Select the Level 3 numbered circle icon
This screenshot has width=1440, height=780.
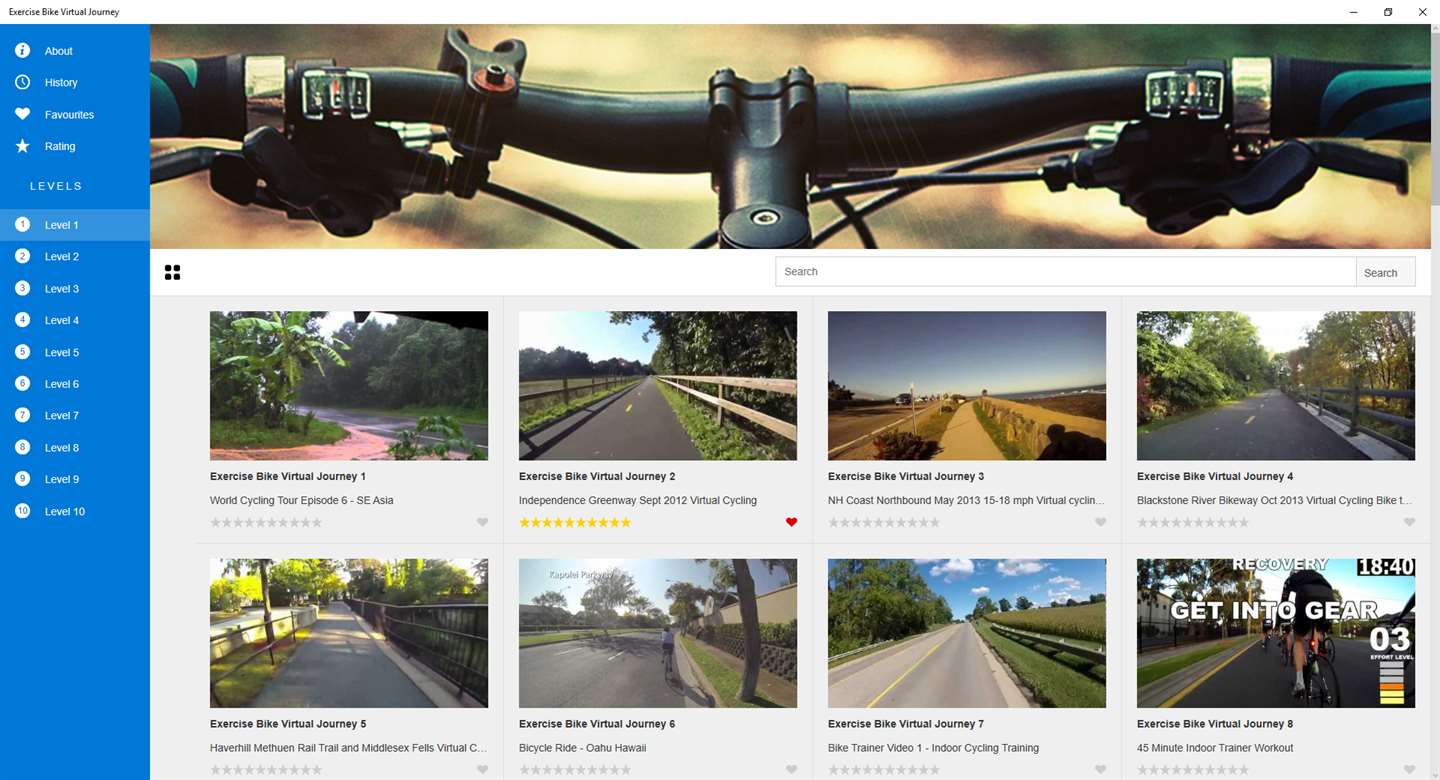tap(22, 288)
